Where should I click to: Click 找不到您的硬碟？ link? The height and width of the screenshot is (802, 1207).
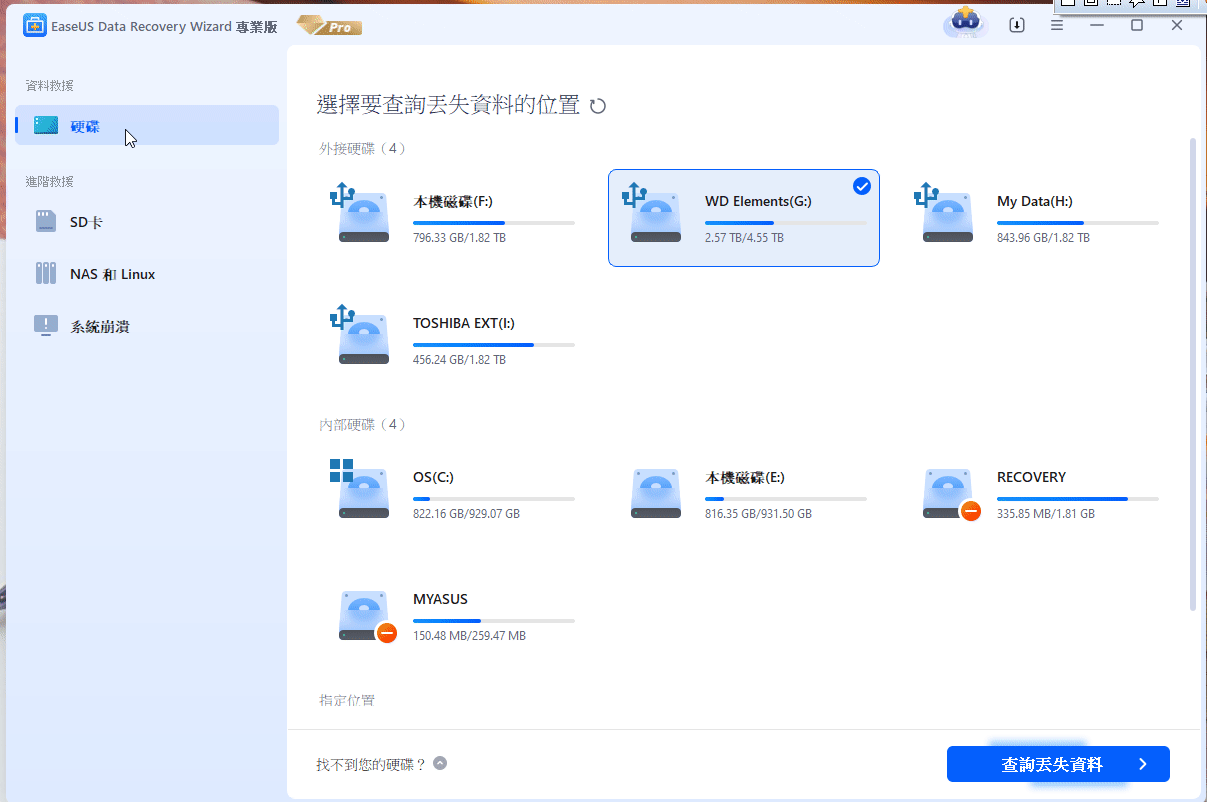tap(371, 764)
